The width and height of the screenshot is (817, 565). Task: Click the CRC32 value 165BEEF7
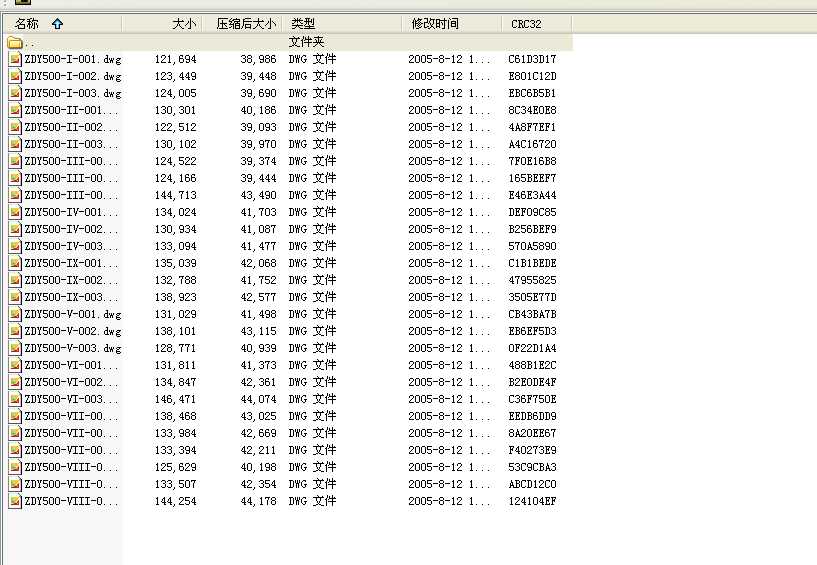point(533,178)
